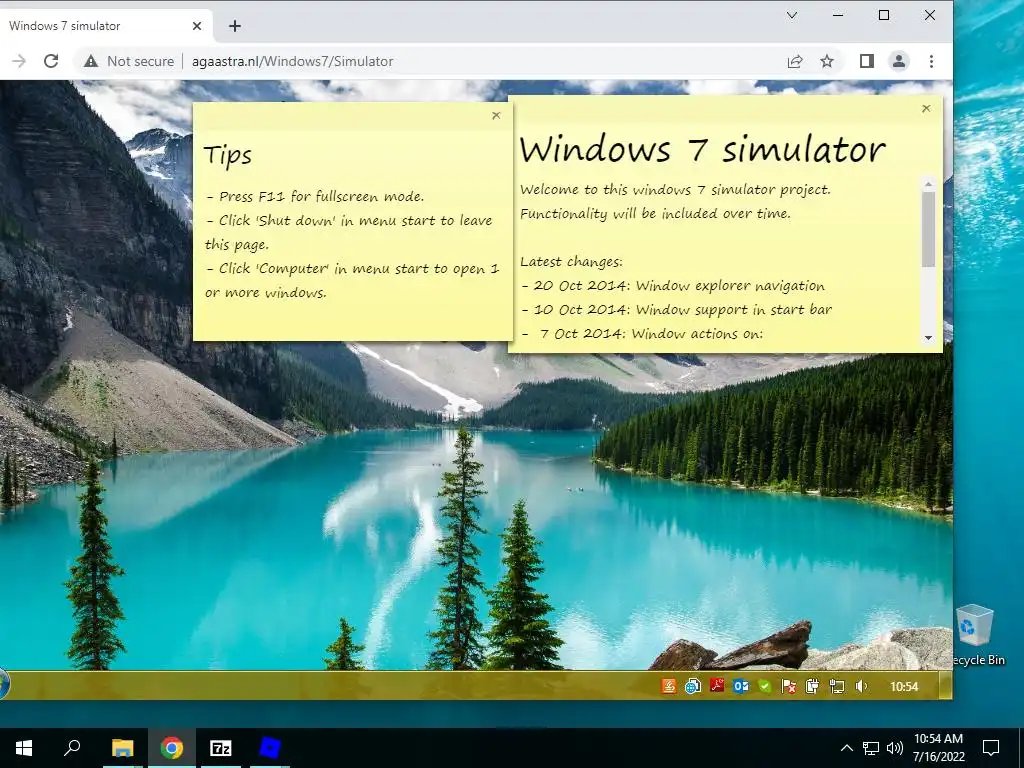
Task: Open Windows notification center icon
Action: [991, 748]
